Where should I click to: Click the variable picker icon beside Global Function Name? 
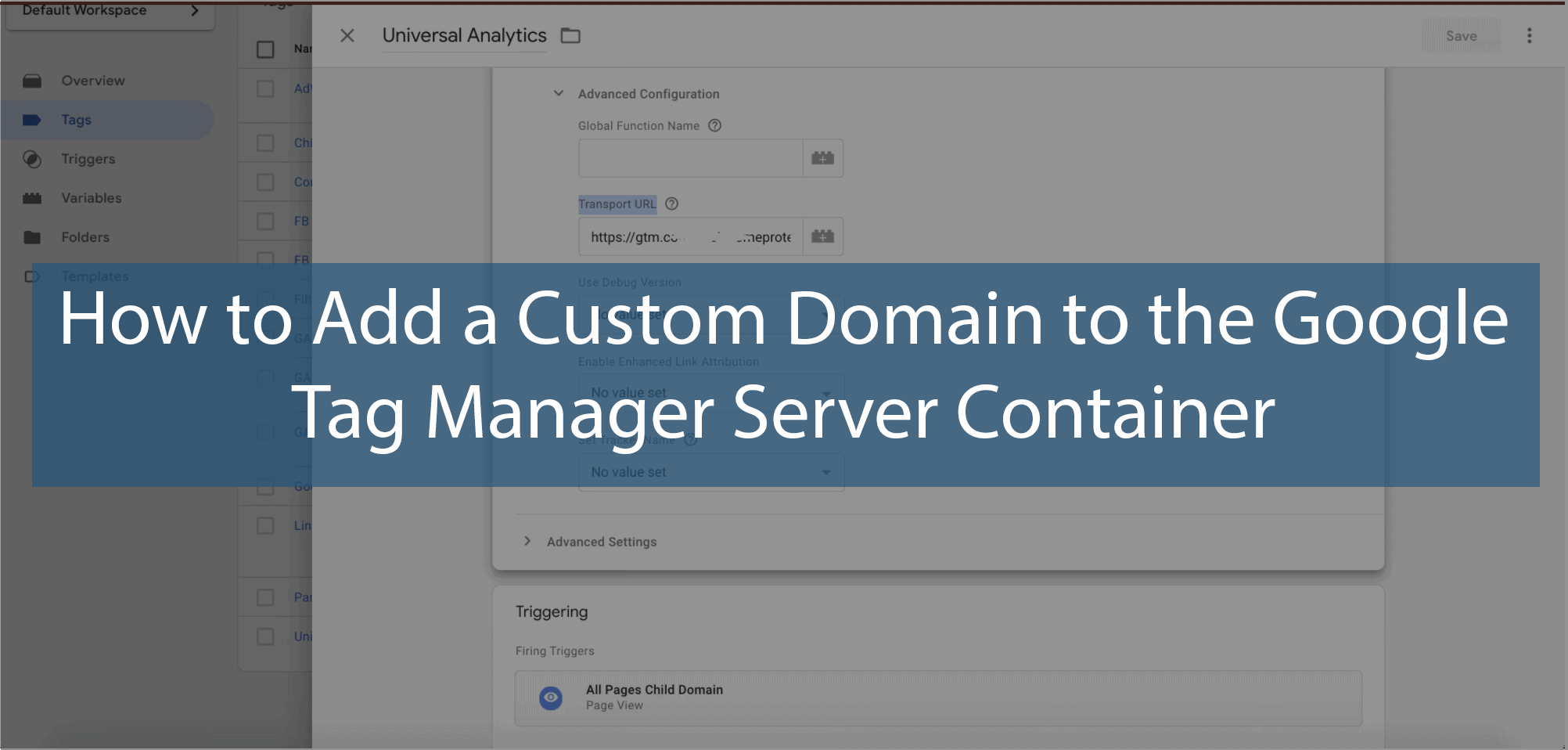822,157
